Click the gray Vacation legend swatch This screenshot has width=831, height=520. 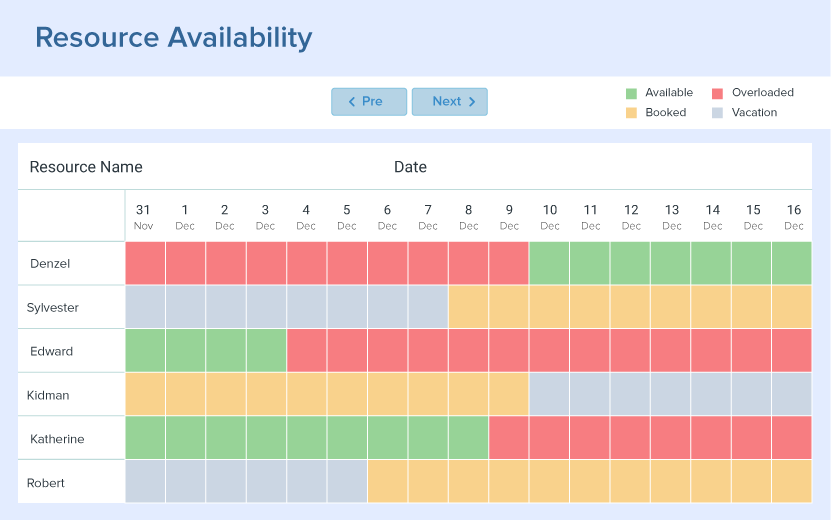point(717,113)
